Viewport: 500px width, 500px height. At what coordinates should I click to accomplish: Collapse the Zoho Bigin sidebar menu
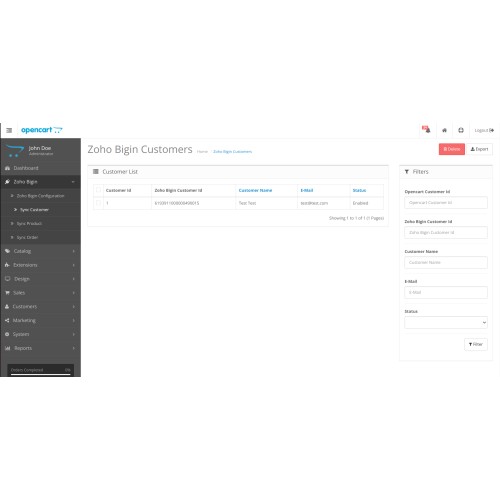(x=40, y=182)
